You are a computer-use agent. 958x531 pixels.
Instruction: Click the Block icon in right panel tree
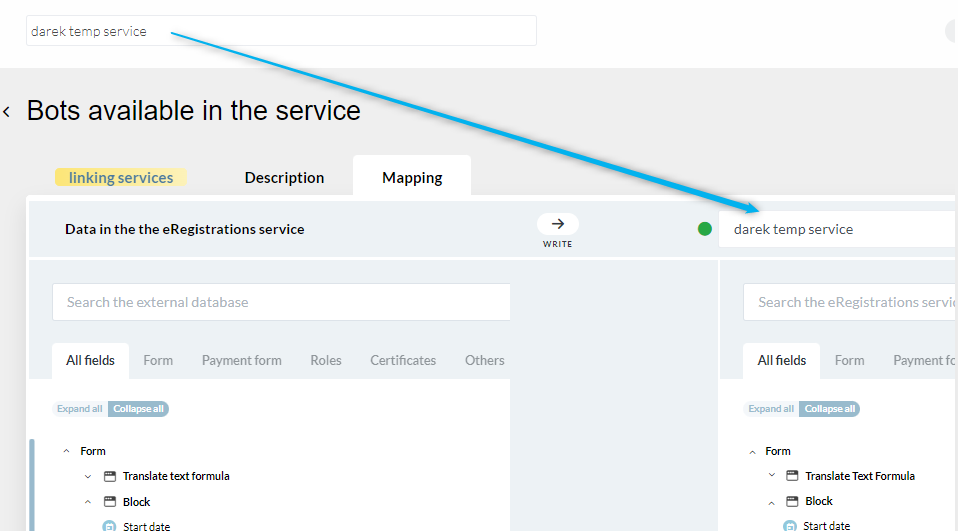click(792, 501)
